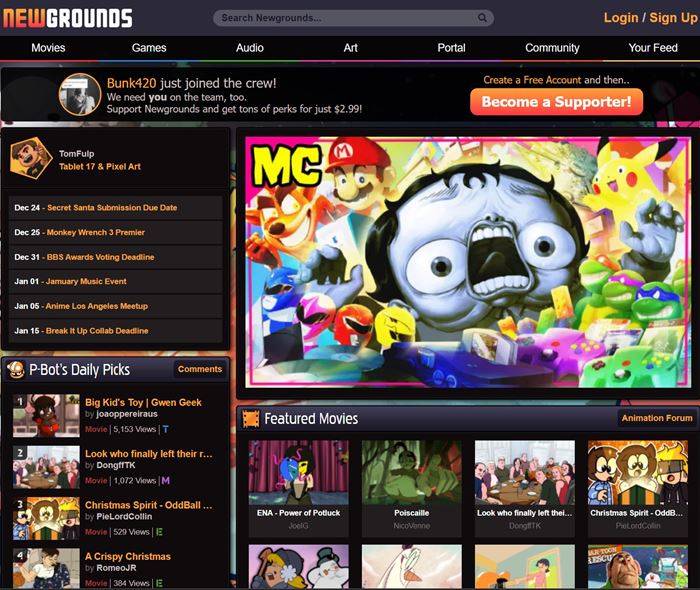Open Look who finally left thei… featured thumbnail
The width and height of the screenshot is (700, 590).
coord(525,473)
